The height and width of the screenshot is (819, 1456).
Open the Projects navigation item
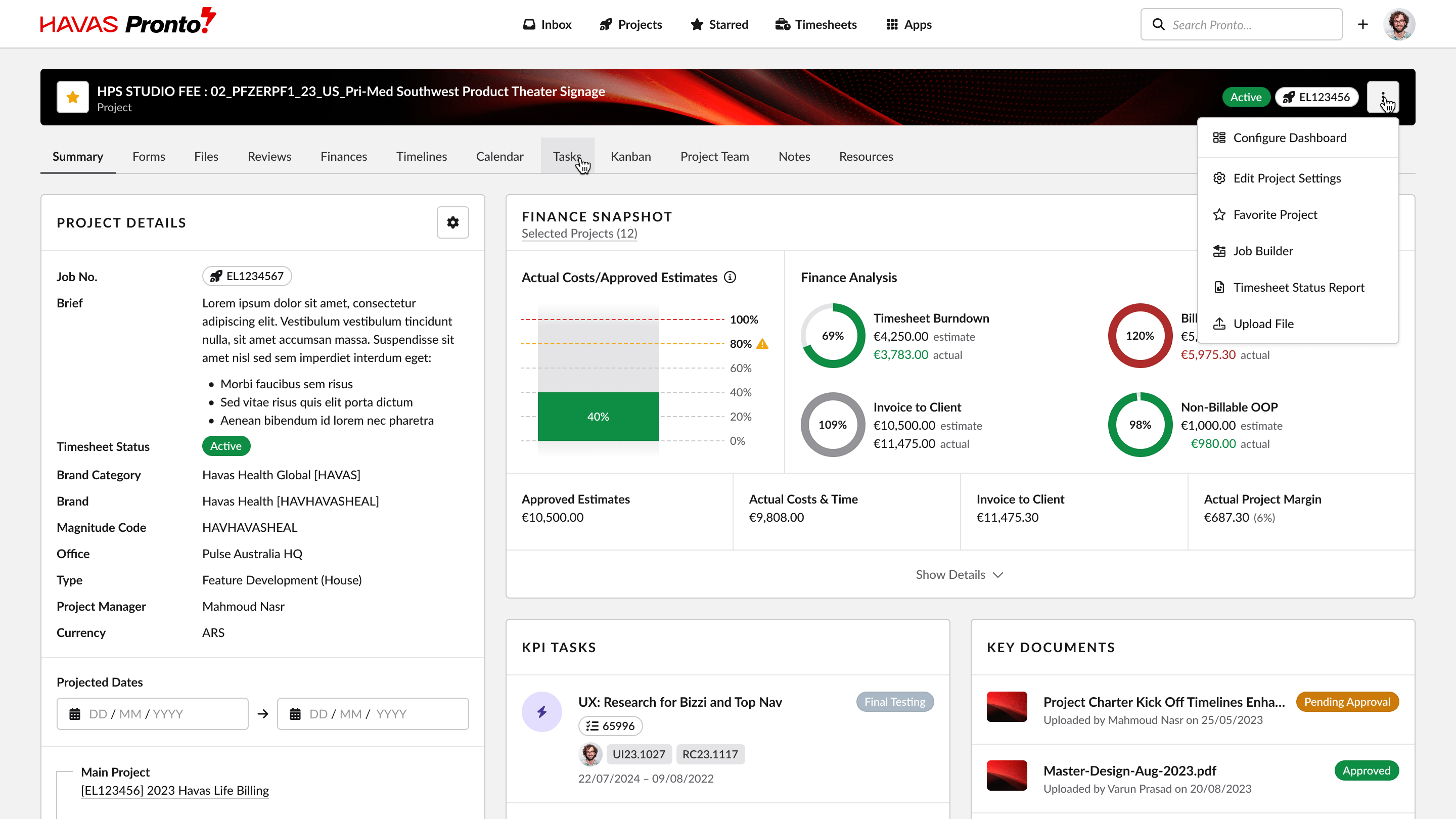pos(631,24)
